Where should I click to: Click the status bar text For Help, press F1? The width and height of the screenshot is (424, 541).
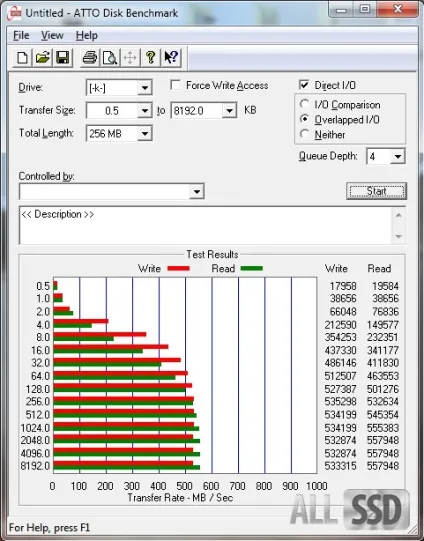click(x=49, y=528)
